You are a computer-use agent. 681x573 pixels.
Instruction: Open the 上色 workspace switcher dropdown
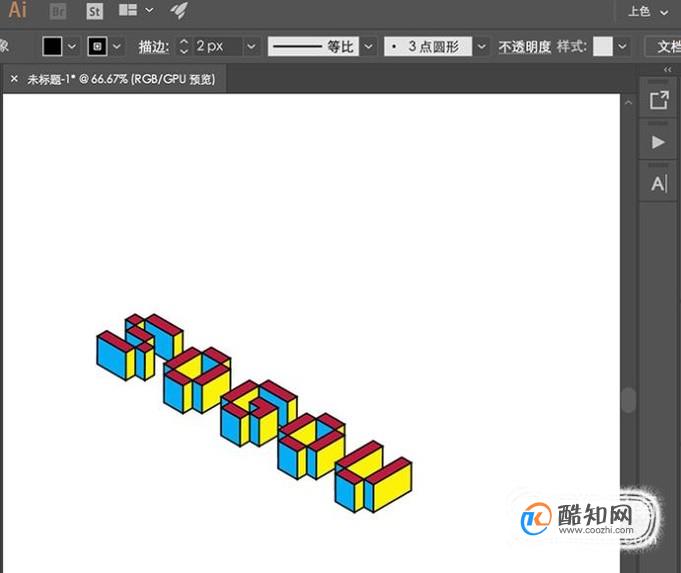[x=647, y=12]
